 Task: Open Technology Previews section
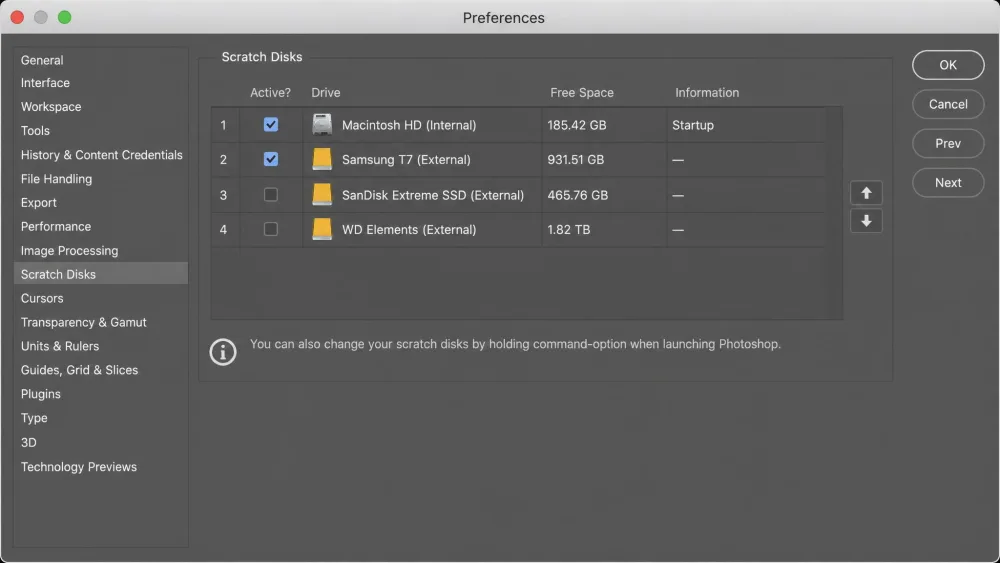(x=79, y=467)
